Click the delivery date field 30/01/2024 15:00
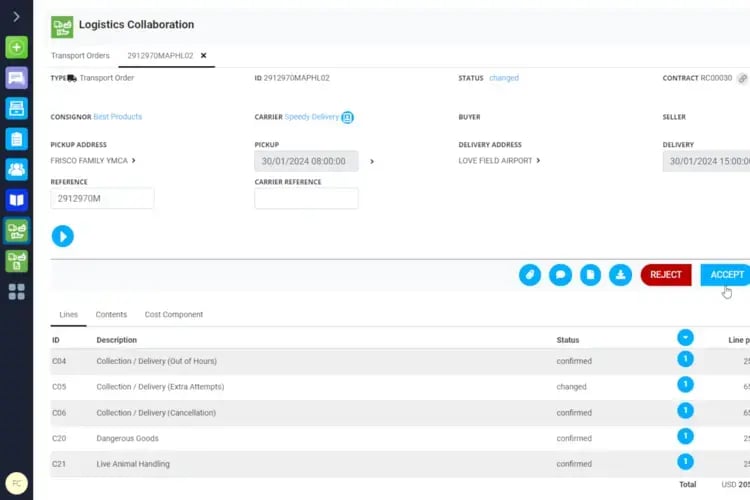 pyautogui.click(x=706, y=161)
